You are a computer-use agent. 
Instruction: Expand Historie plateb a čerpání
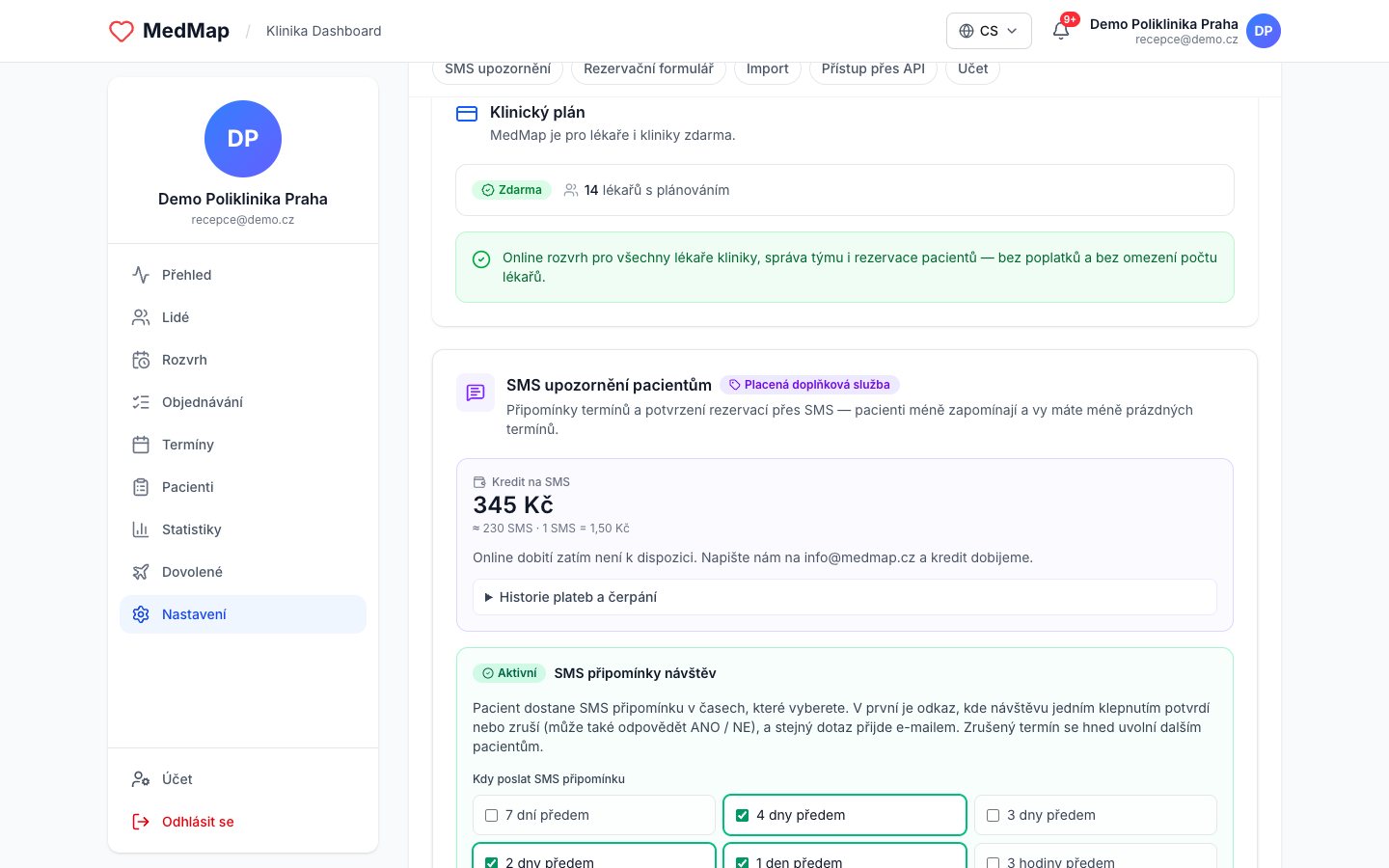(845, 597)
